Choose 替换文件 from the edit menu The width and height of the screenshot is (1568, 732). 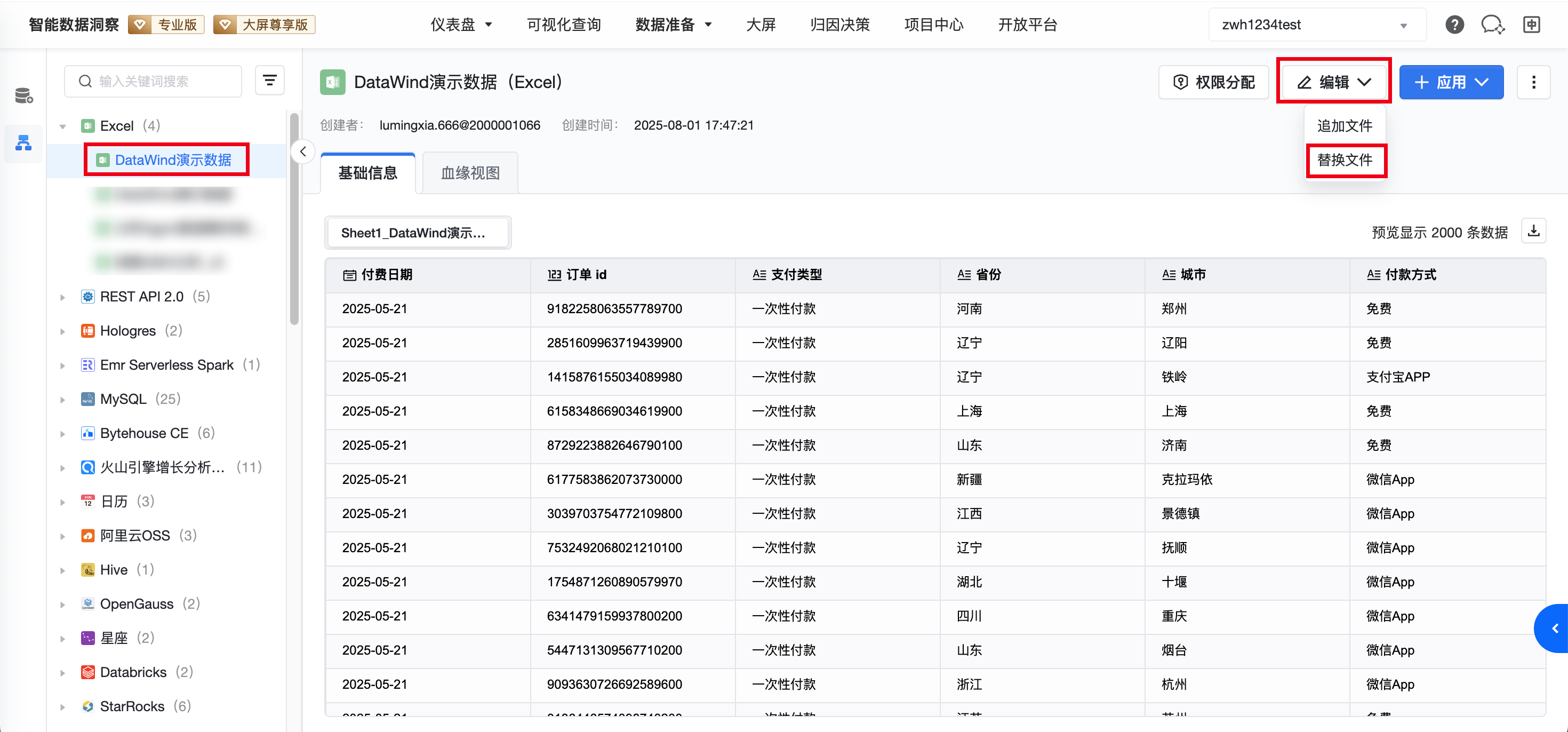click(x=1345, y=160)
